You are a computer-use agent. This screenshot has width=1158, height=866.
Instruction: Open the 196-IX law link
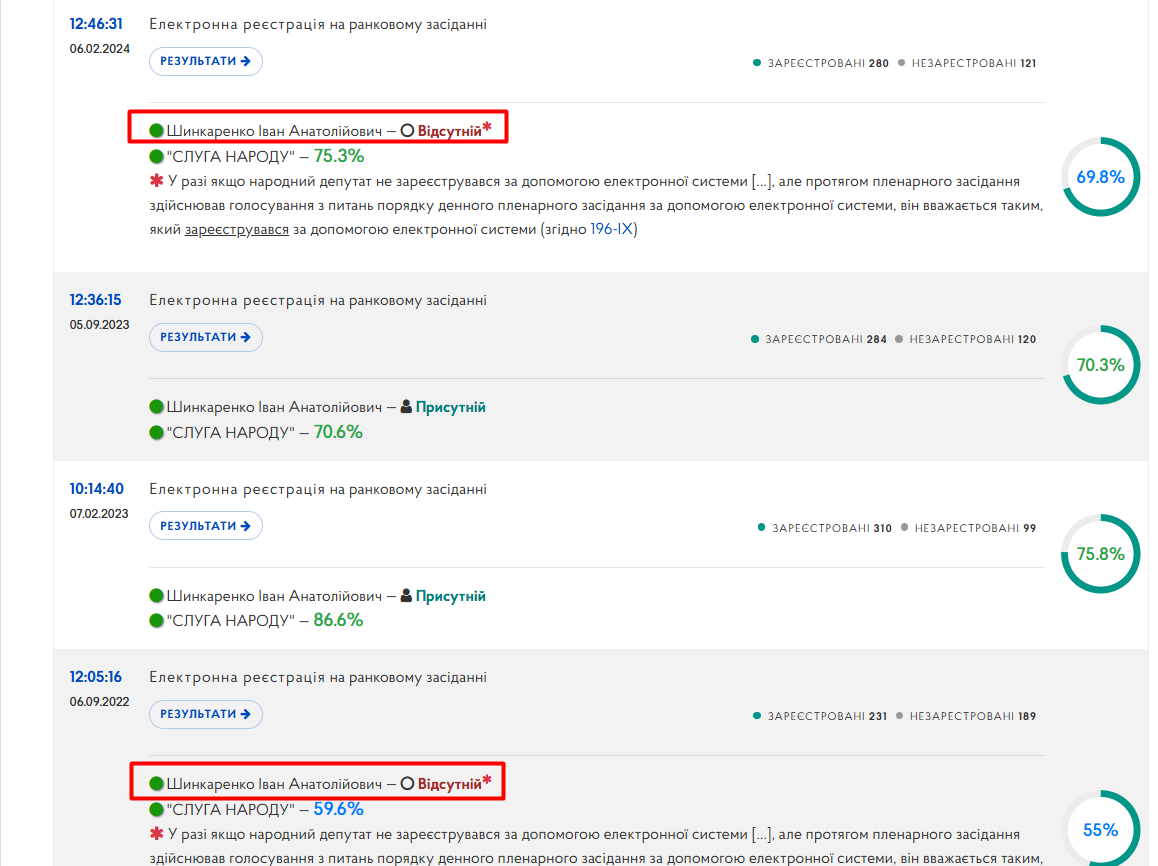pos(611,229)
